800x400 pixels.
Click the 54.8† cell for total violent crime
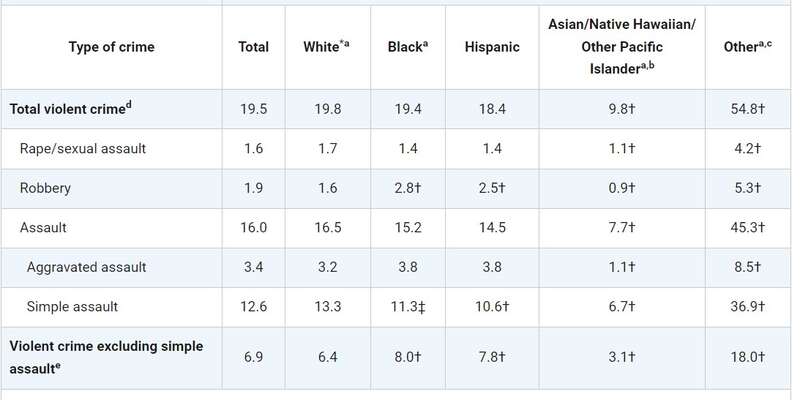click(x=746, y=109)
